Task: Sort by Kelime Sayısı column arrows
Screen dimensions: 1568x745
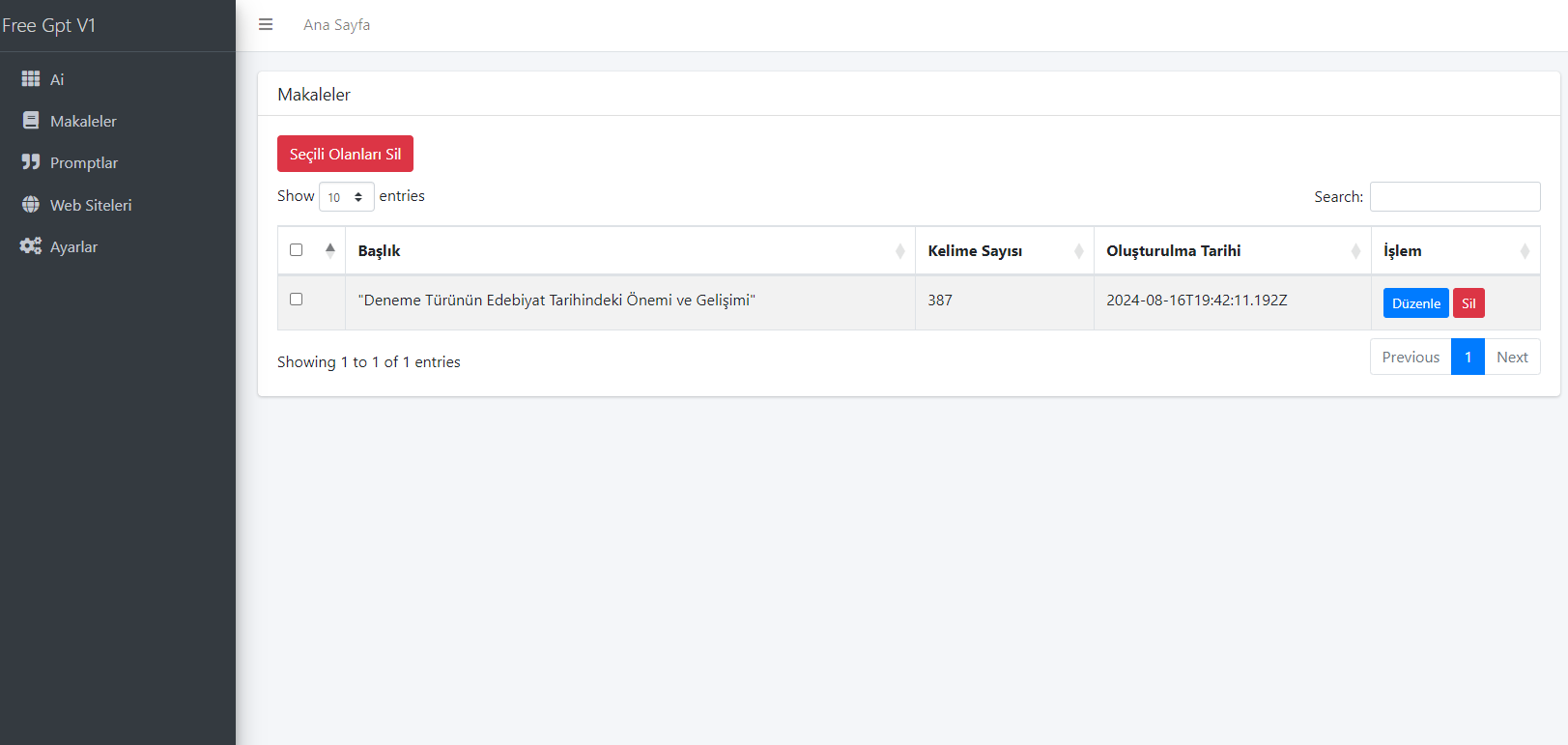Action: click(x=1078, y=251)
